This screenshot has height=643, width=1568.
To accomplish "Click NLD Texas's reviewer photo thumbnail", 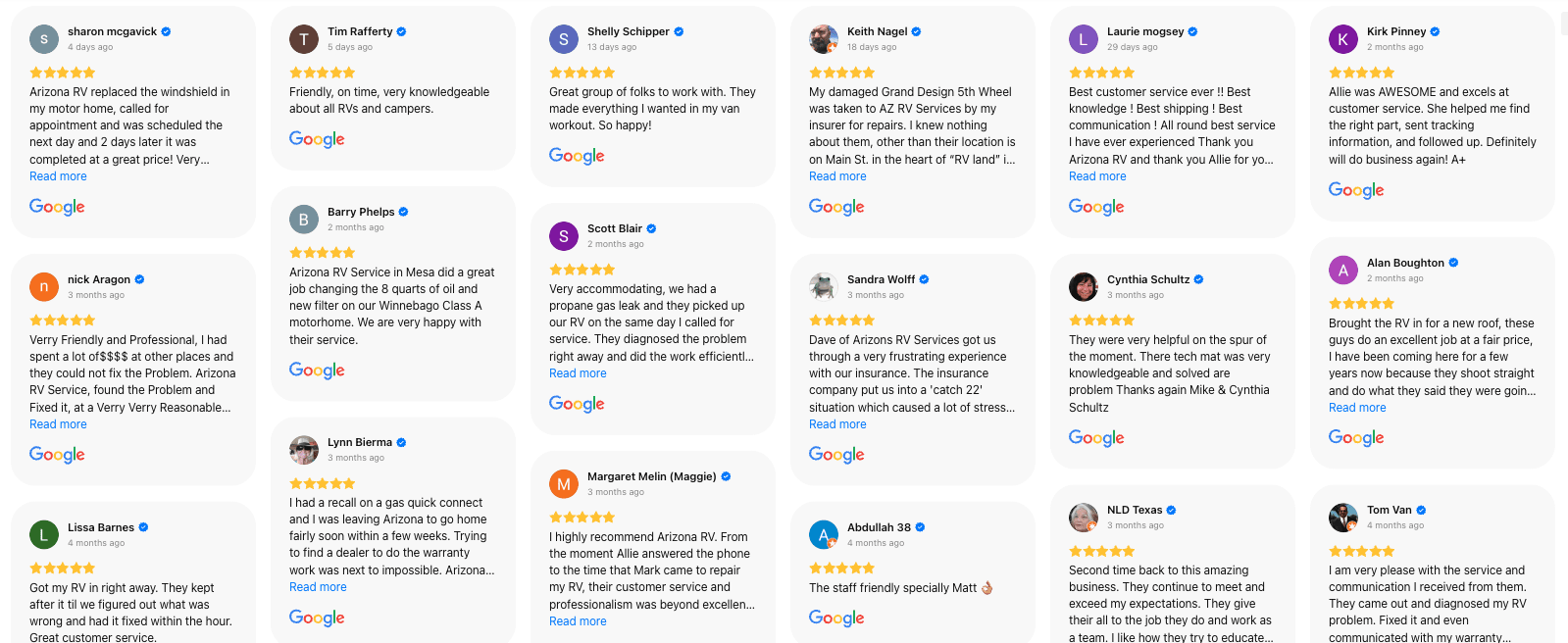I will [1083, 517].
